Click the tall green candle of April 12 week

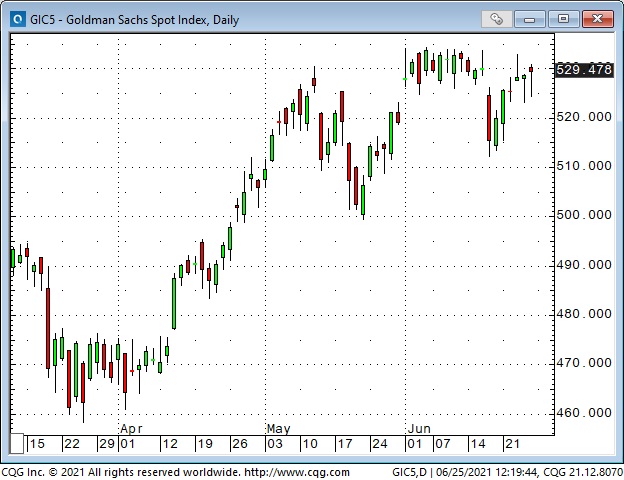pos(174,303)
